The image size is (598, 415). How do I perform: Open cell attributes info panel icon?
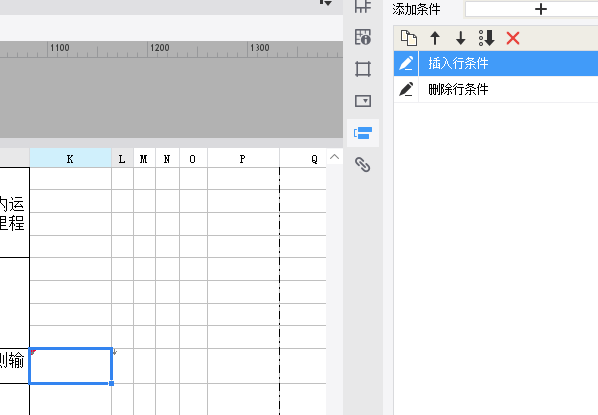tap(363, 37)
